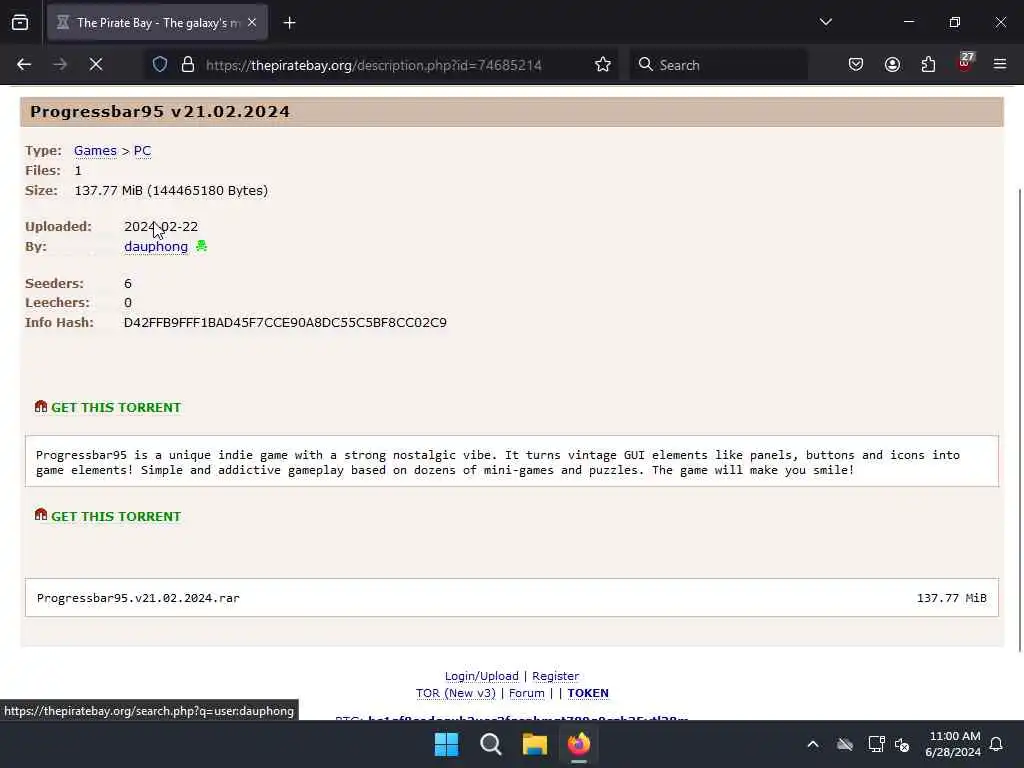
Task: Go back to previous page
Action: pos(24,65)
